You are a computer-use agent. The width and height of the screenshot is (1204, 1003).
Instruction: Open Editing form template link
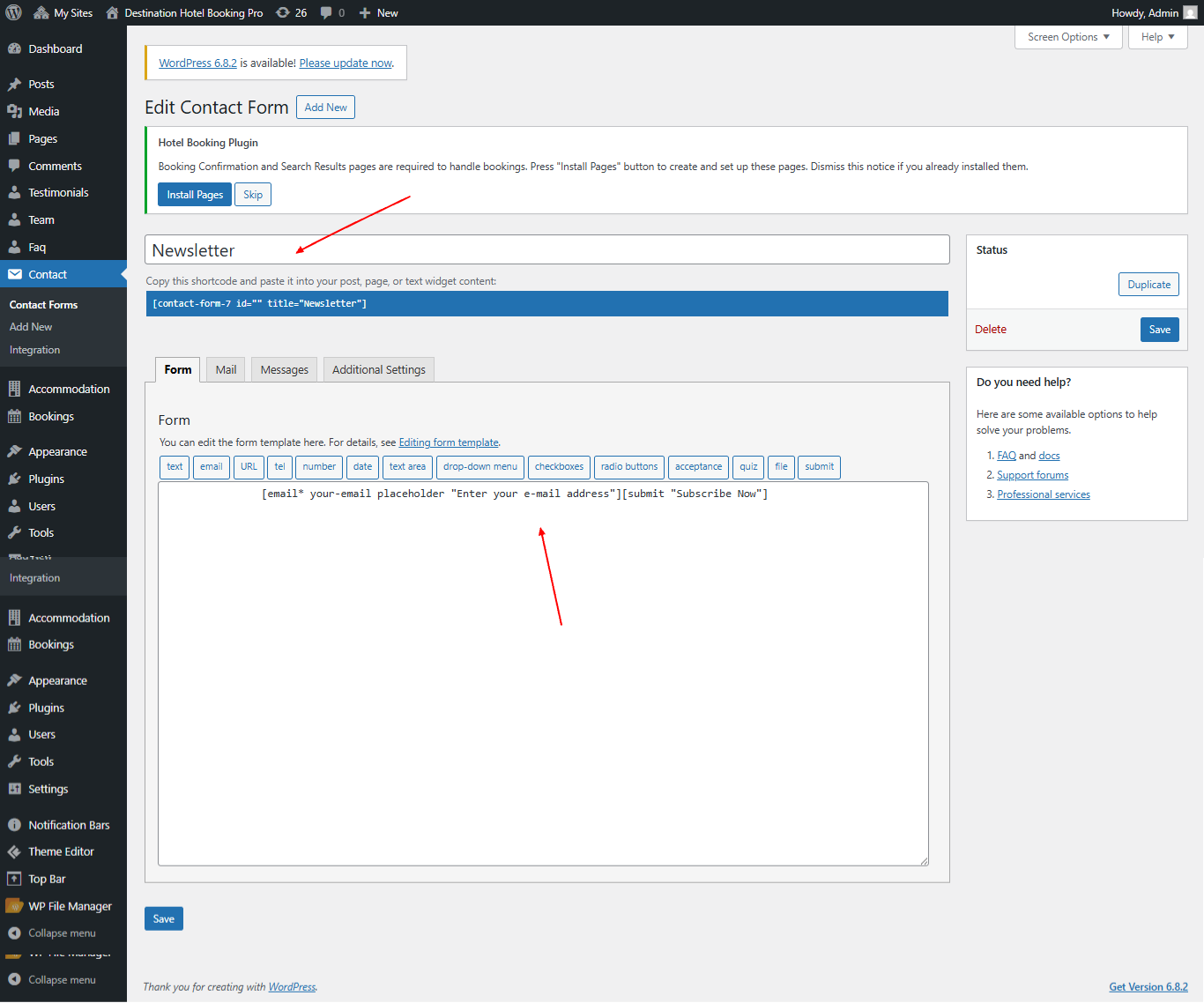pyautogui.click(x=449, y=442)
